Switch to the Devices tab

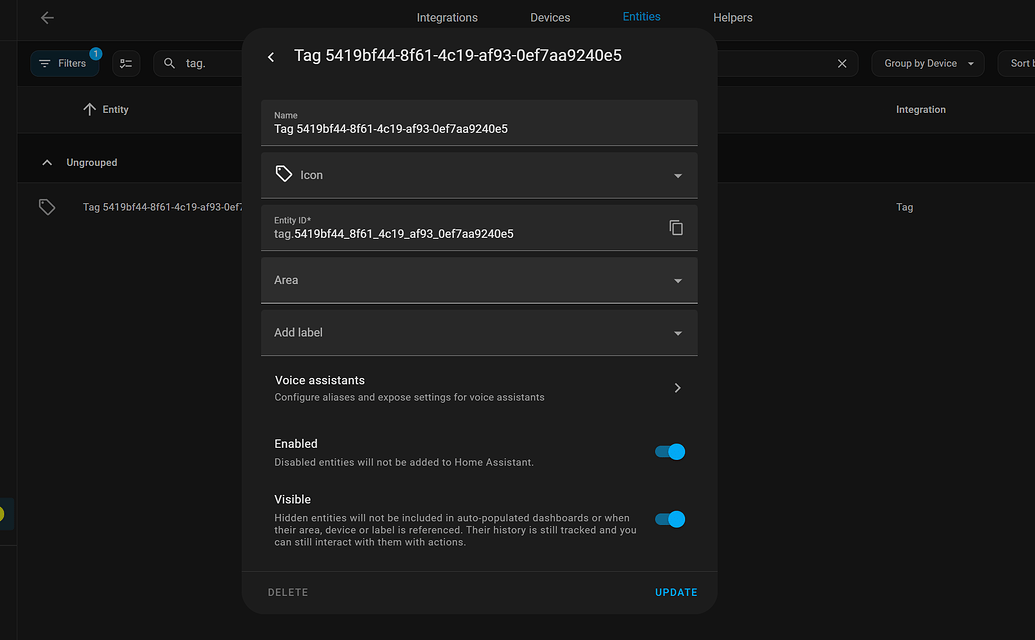tap(549, 17)
